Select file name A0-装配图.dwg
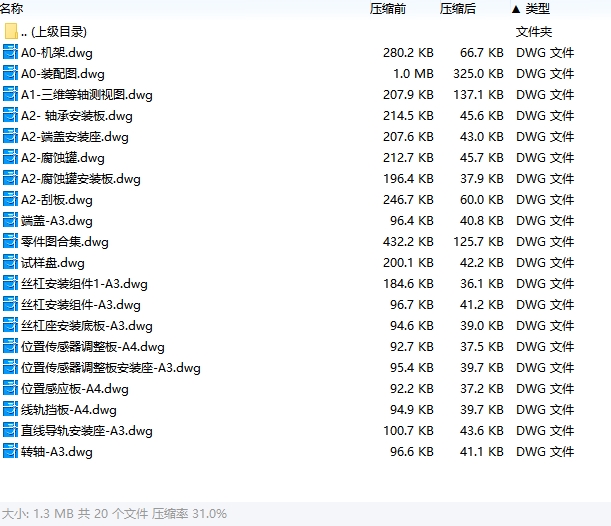This screenshot has width=611, height=526. point(63,74)
